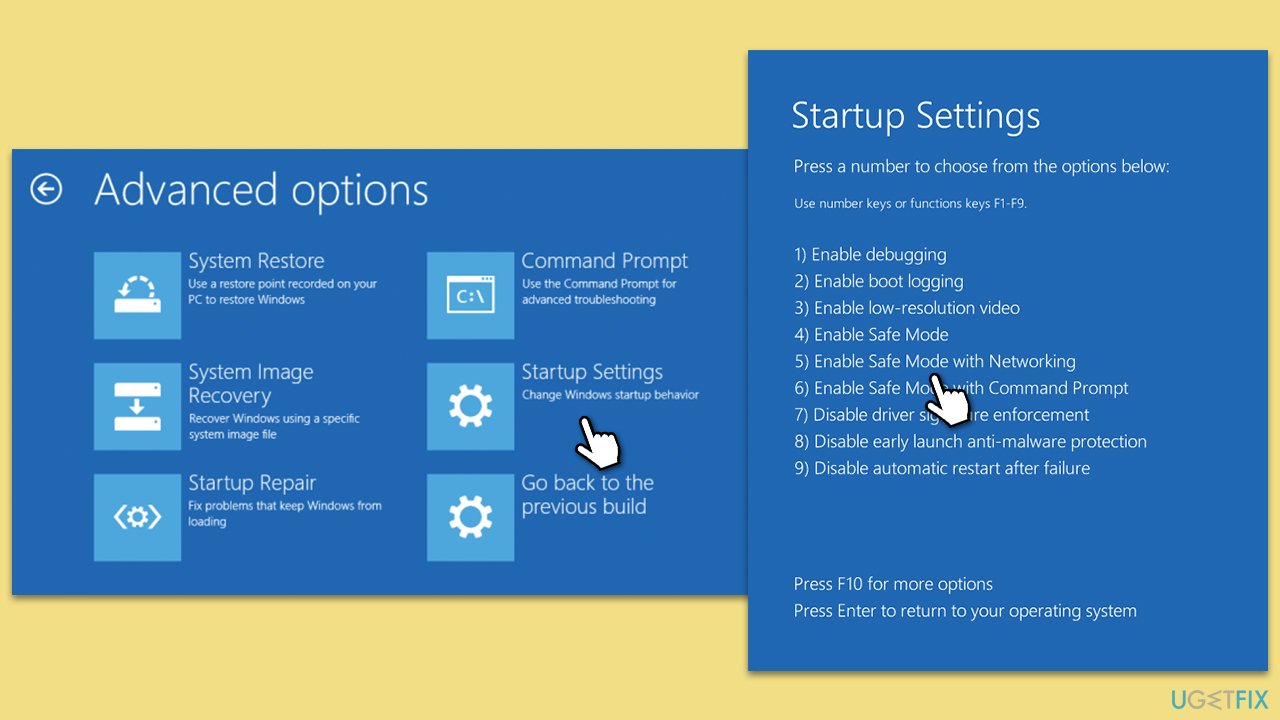Select Enable boot logging option
The height and width of the screenshot is (720, 1280).
(877, 281)
